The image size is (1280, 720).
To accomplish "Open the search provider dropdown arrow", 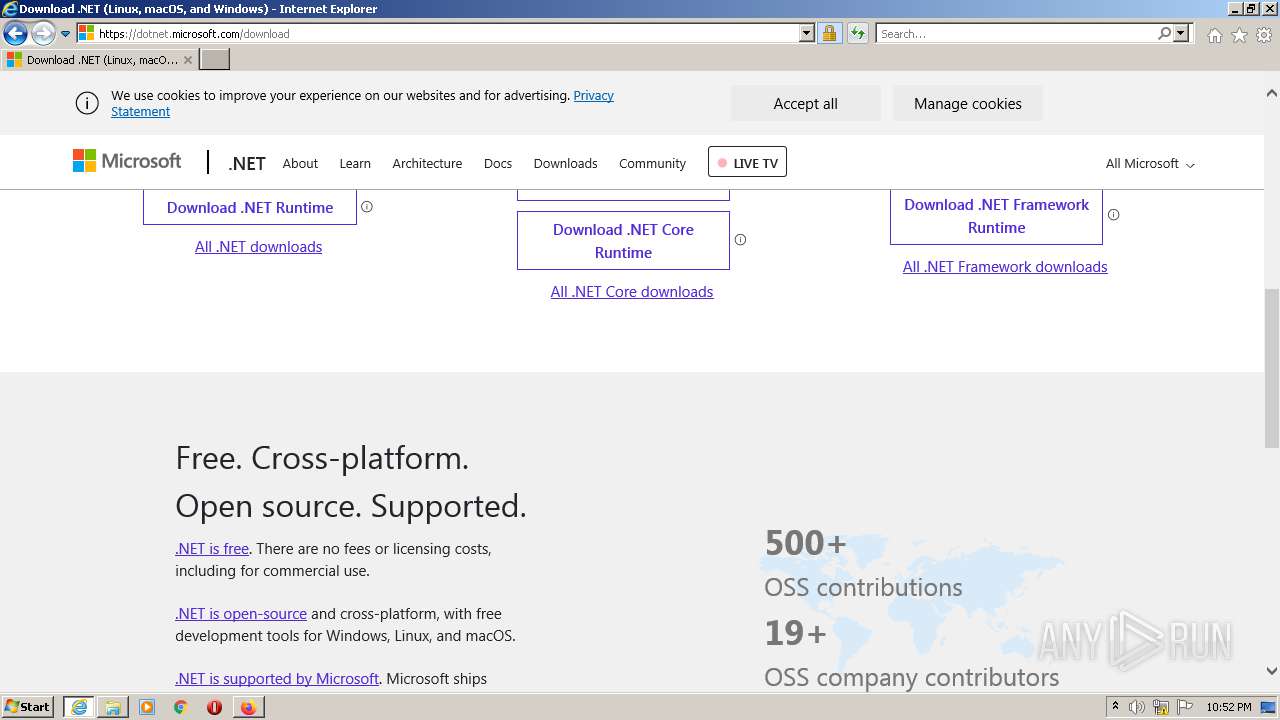I will tap(1181, 33).
